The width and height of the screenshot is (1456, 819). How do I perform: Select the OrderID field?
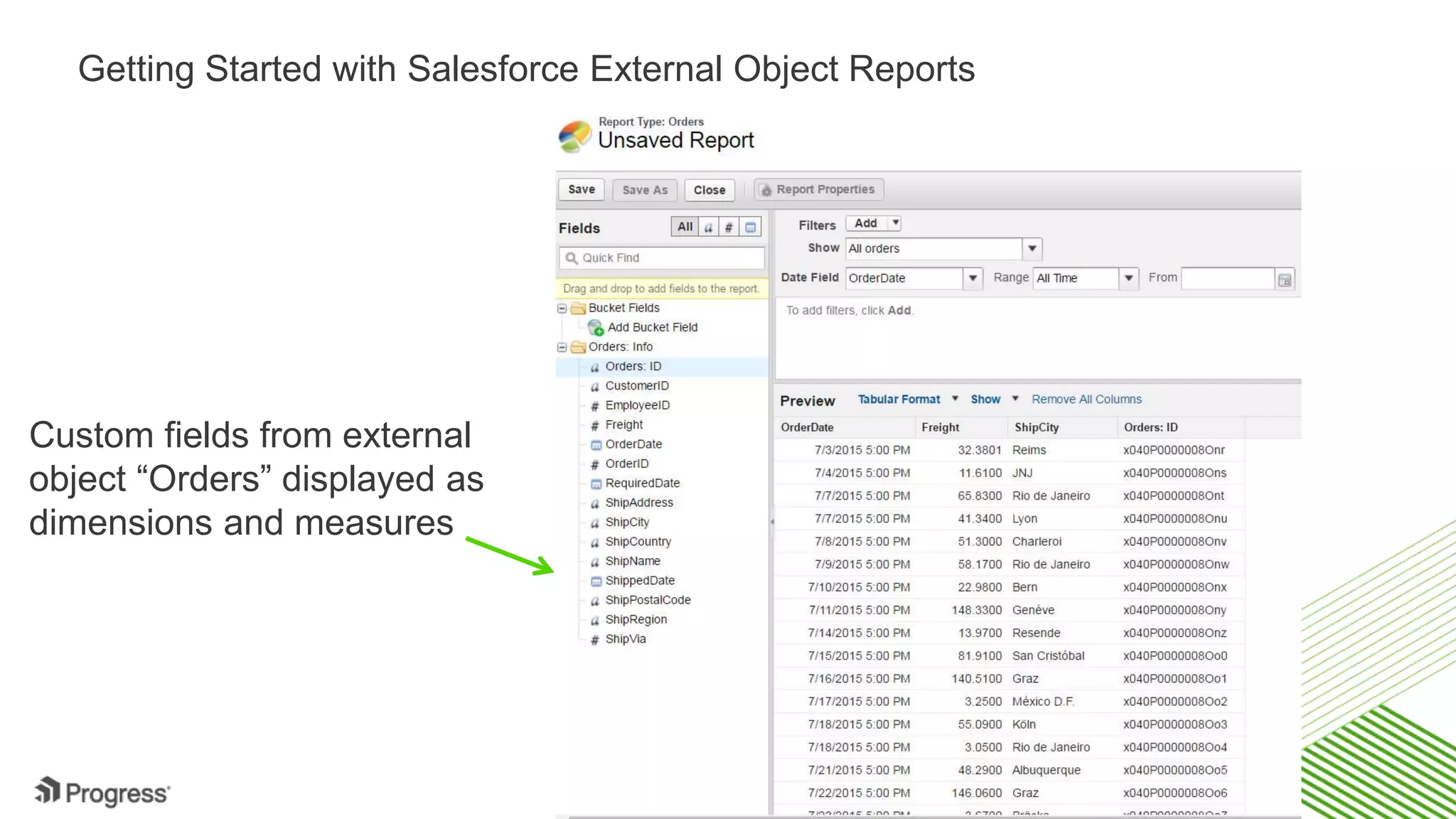click(626, 464)
